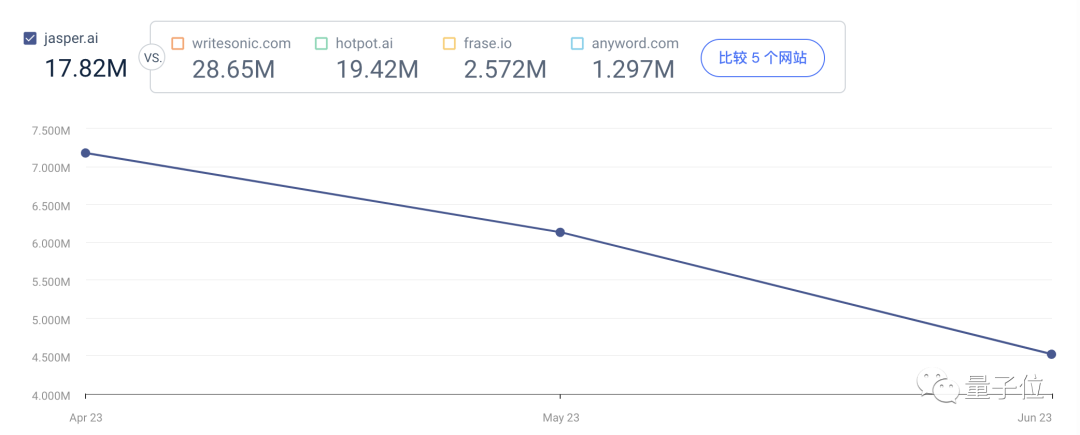Tick the hotpot.ai checkbox
Image resolution: width=1080 pixels, height=435 pixels.
(321, 43)
